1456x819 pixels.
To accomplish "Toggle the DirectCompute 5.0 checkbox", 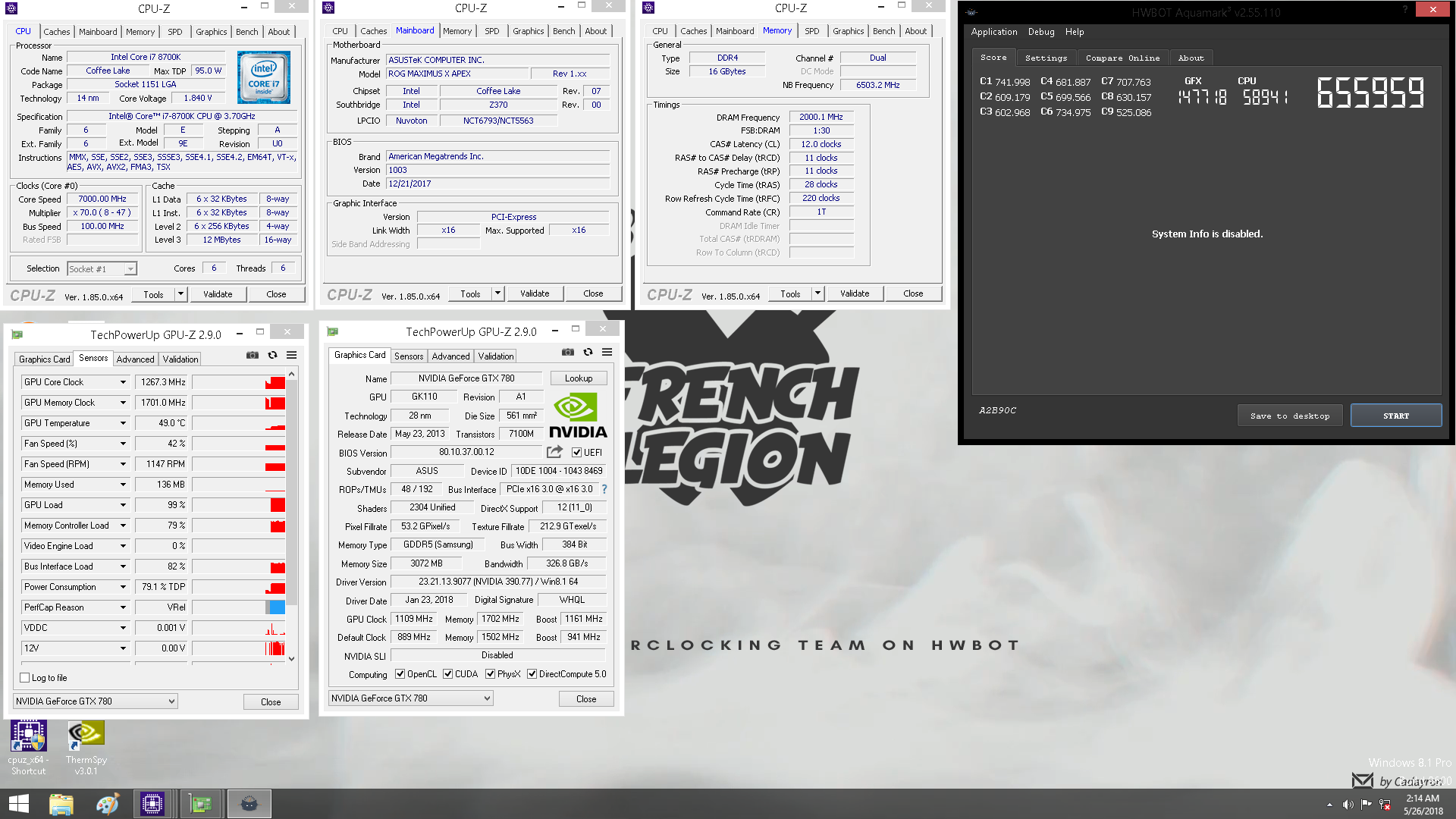I will tap(532, 674).
